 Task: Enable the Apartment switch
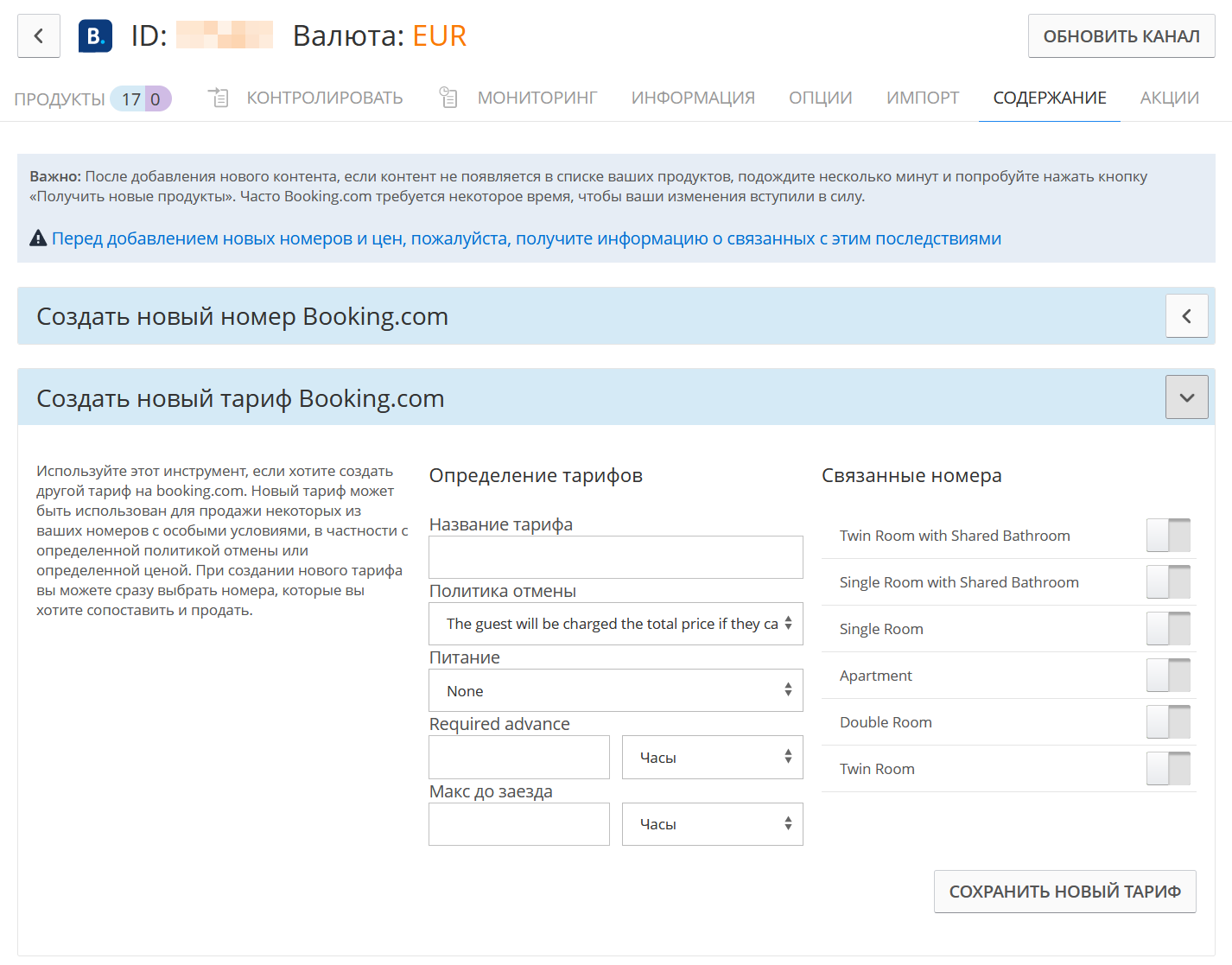[x=1168, y=676]
